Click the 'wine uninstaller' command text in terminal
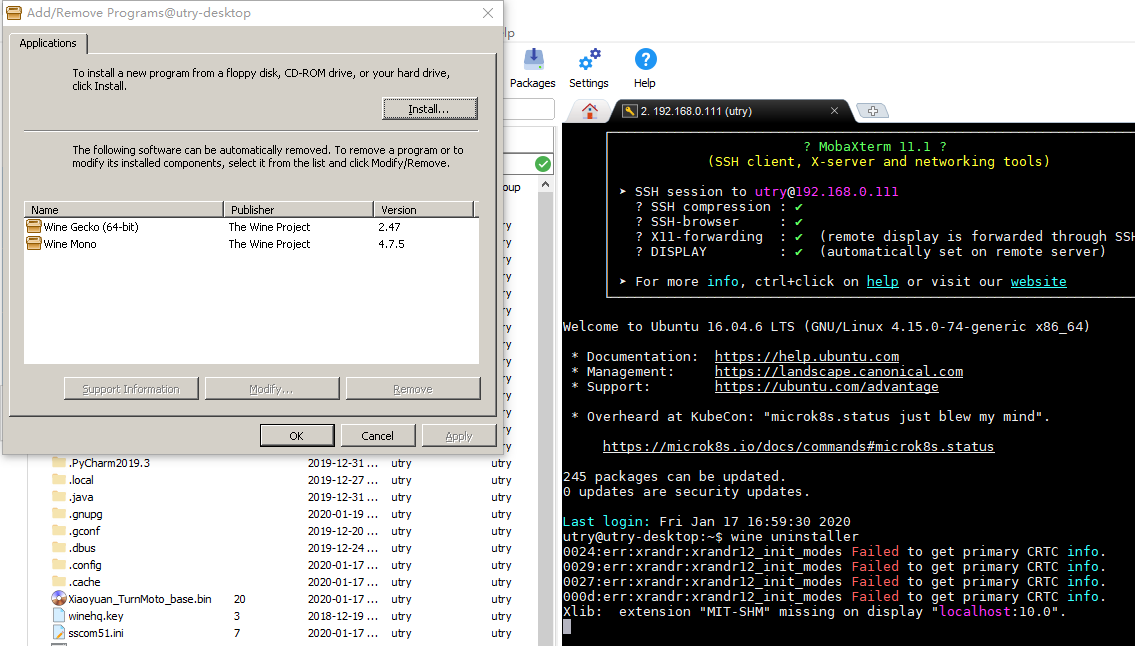The height and width of the screenshot is (646, 1135). point(794,537)
